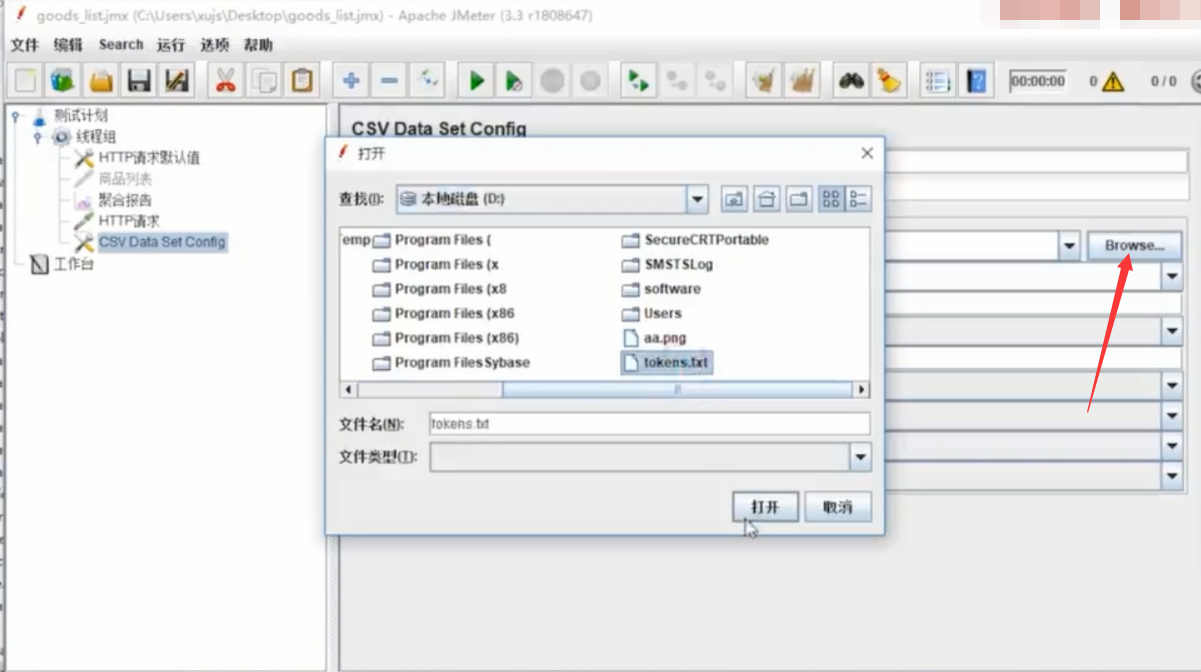
Task: Select the Program FilesSybase folder
Action: pyautogui.click(x=451, y=362)
